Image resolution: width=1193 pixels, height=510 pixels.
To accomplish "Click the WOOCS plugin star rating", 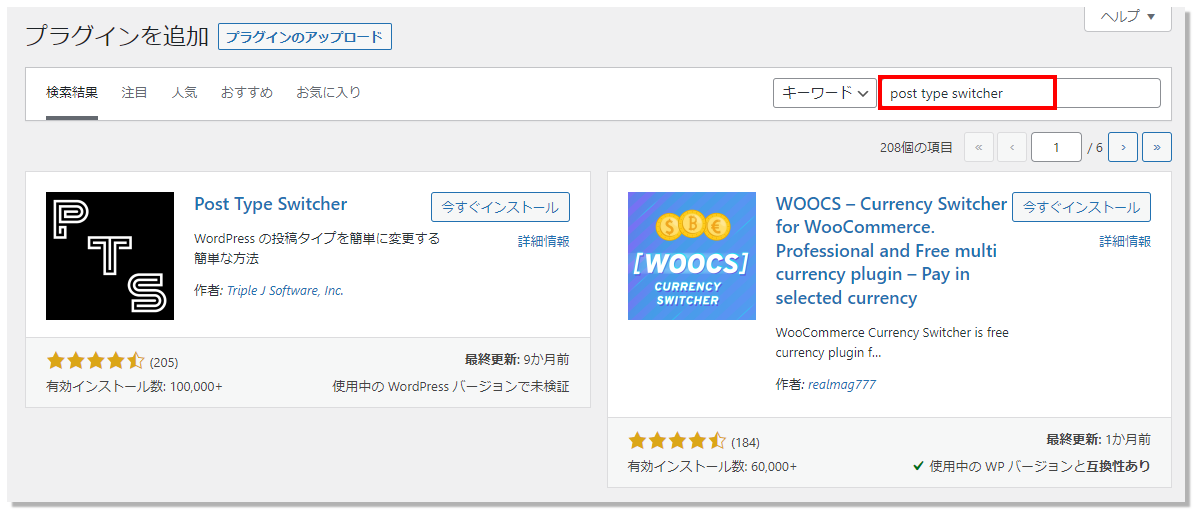I will coord(676,441).
